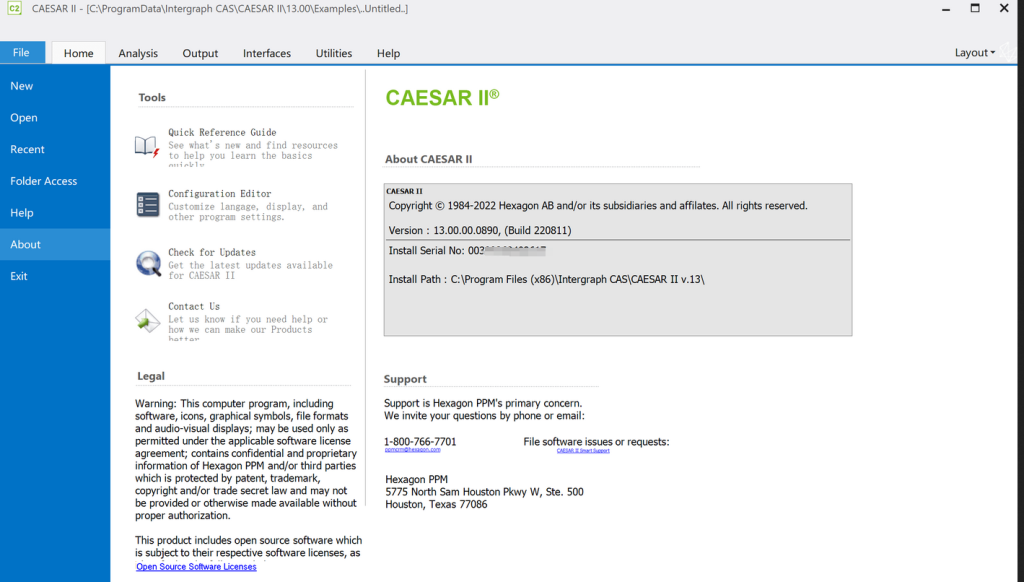
Task: Open the File menu tab
Action: [21, 53]
